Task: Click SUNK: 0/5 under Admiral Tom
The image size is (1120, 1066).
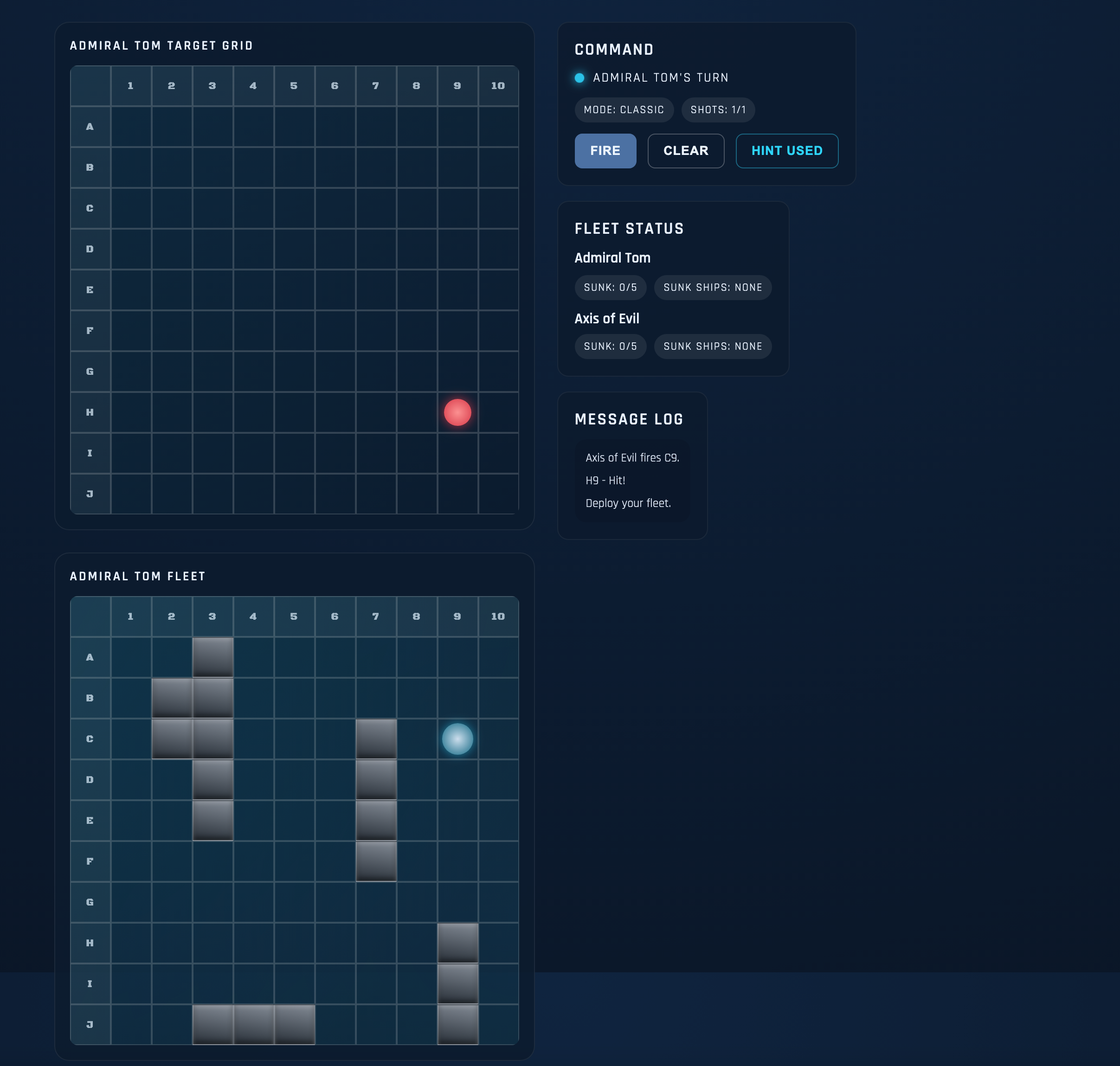Action: coord(610,288)
